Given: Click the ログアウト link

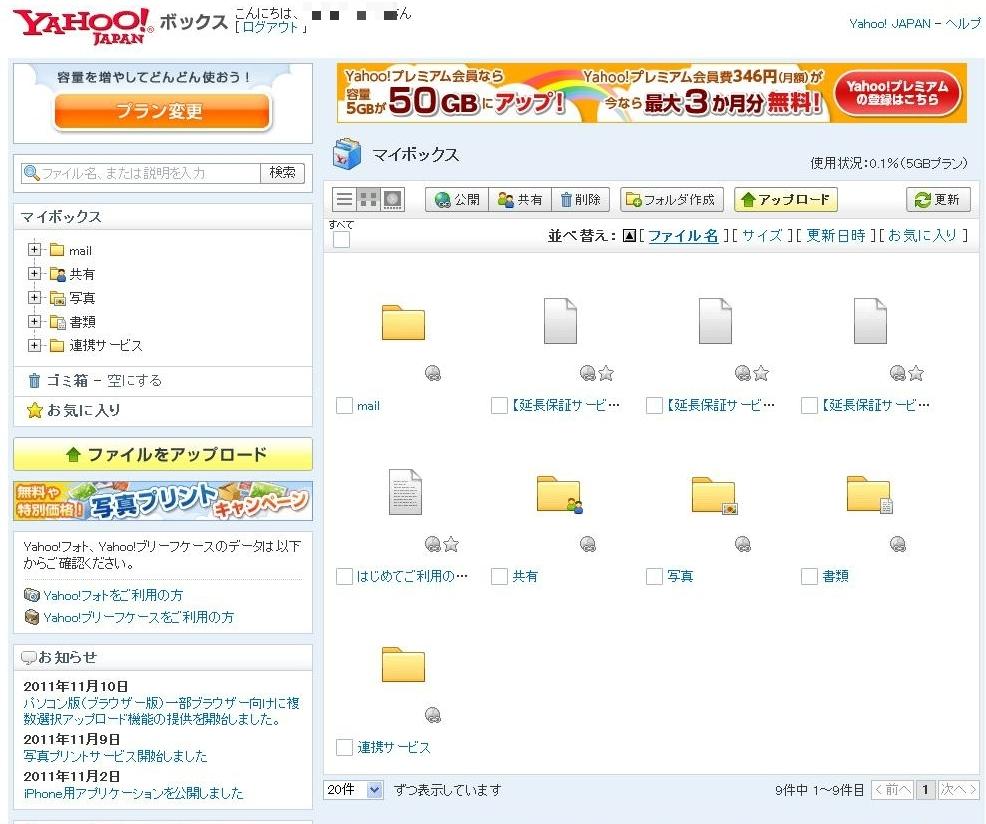Looking at the screenshot, I should (x=270, y=27).
